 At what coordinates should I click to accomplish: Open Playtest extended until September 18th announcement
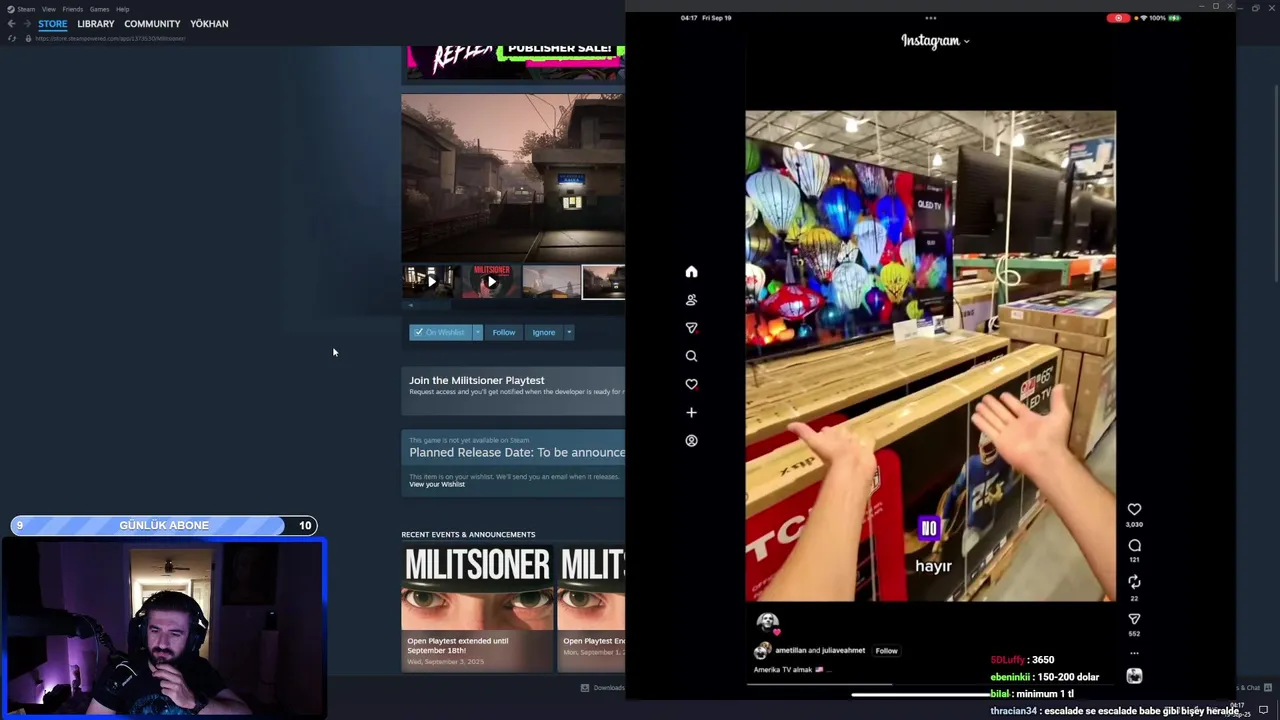coord(477,608)
